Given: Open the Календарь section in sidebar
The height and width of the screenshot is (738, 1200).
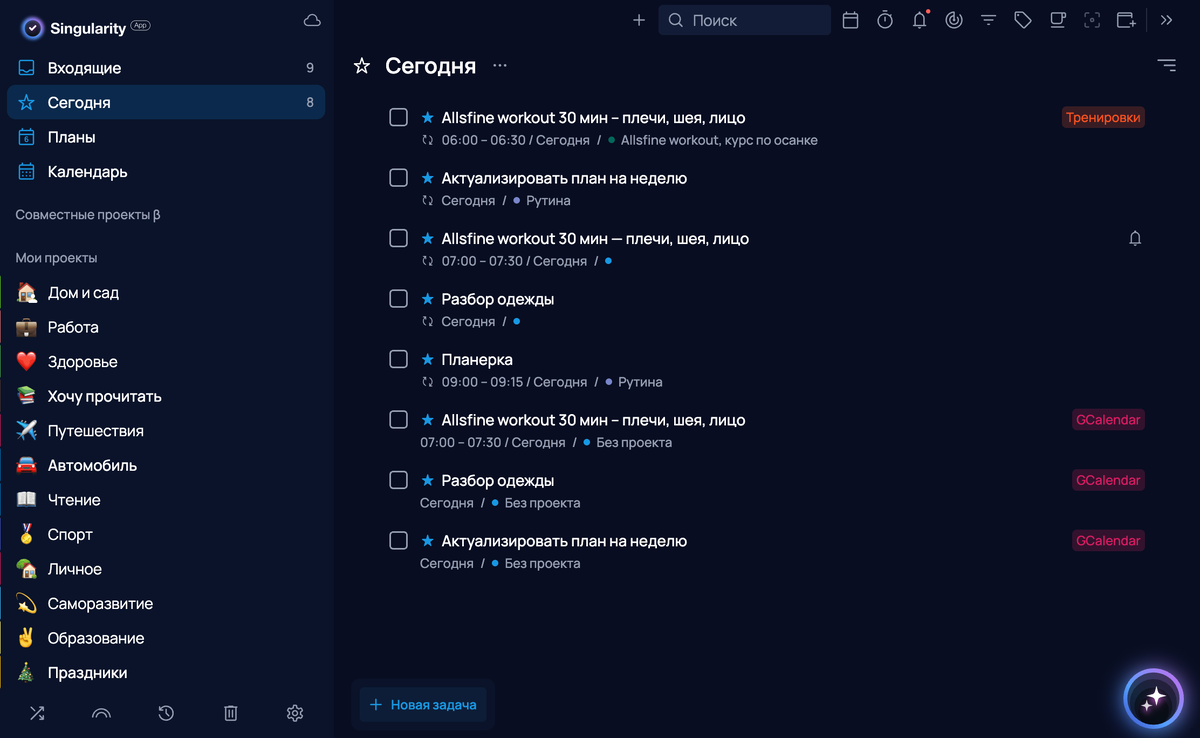Looking at the screenshot, I should [87, 172].
